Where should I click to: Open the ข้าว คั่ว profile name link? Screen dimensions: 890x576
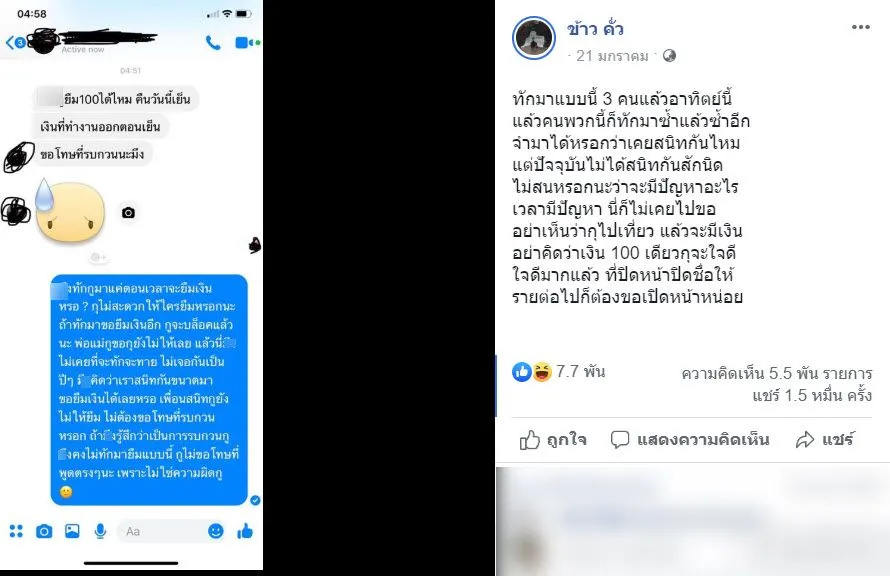595,28
